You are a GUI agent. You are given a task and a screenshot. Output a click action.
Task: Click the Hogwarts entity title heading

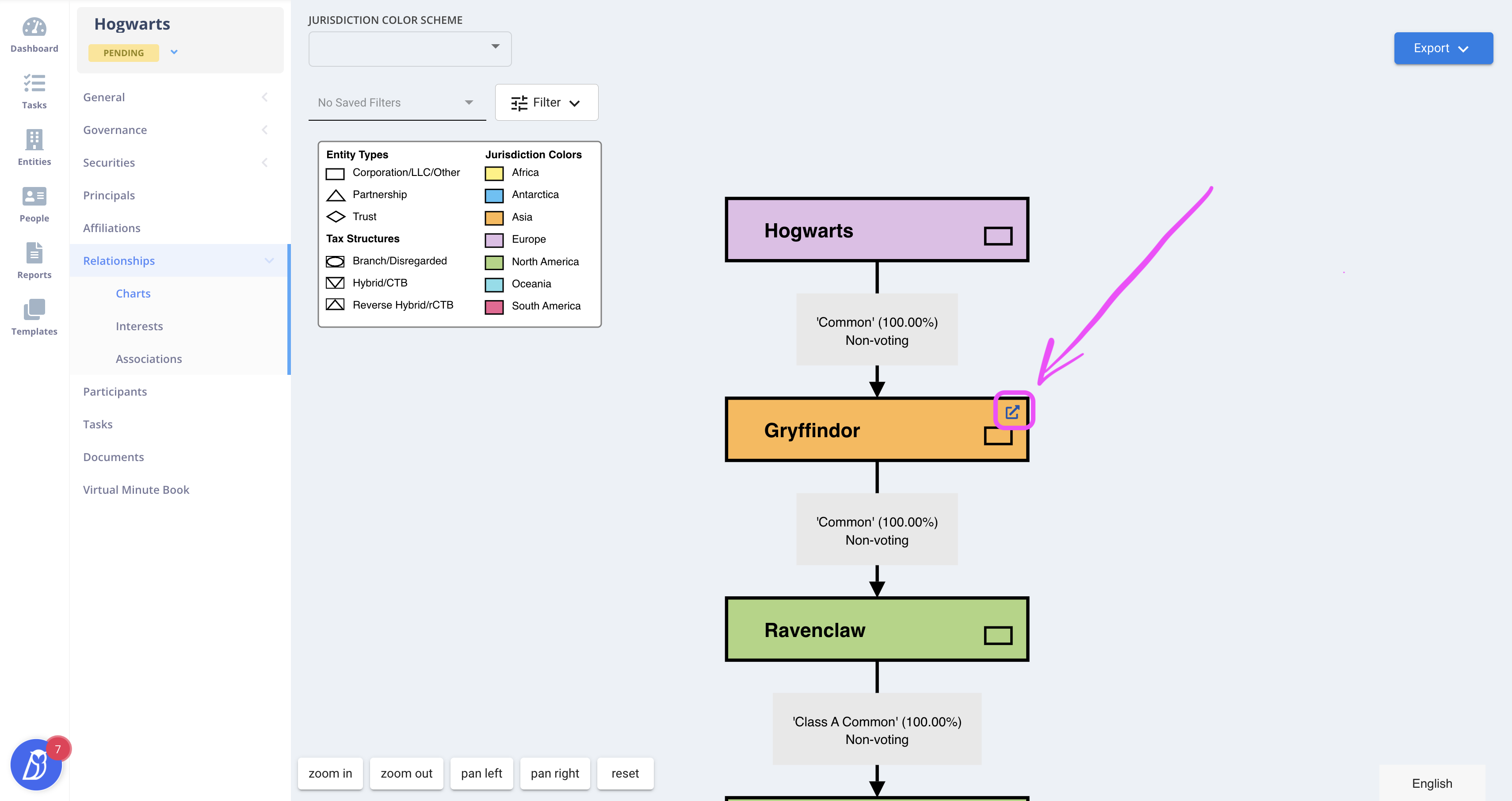(132, 24)
